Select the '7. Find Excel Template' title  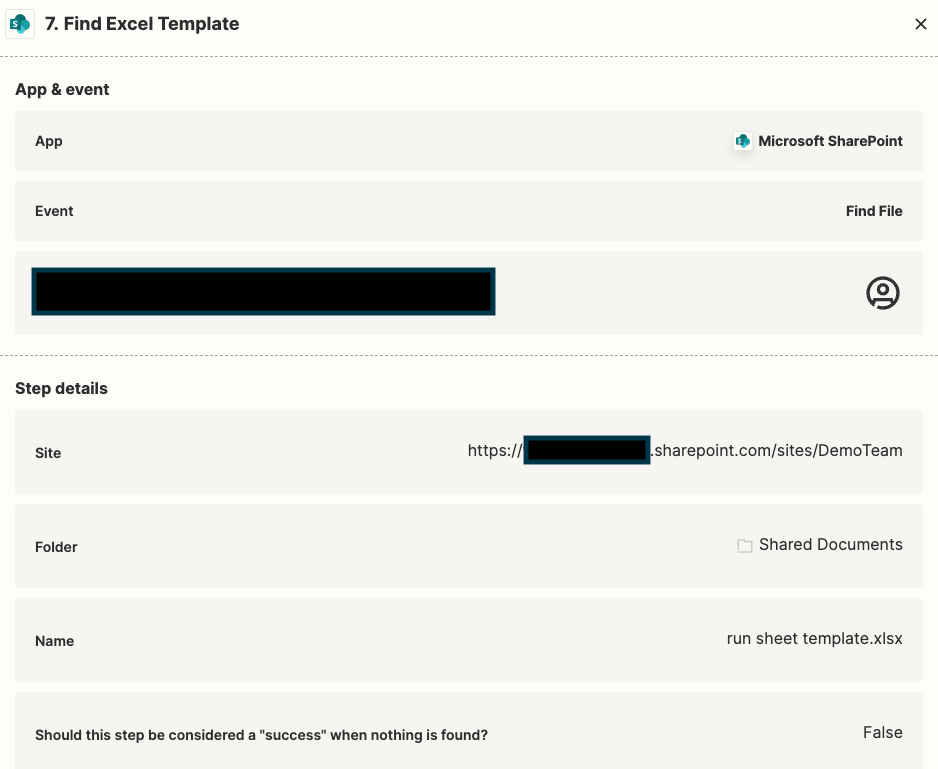click(142, 24)
